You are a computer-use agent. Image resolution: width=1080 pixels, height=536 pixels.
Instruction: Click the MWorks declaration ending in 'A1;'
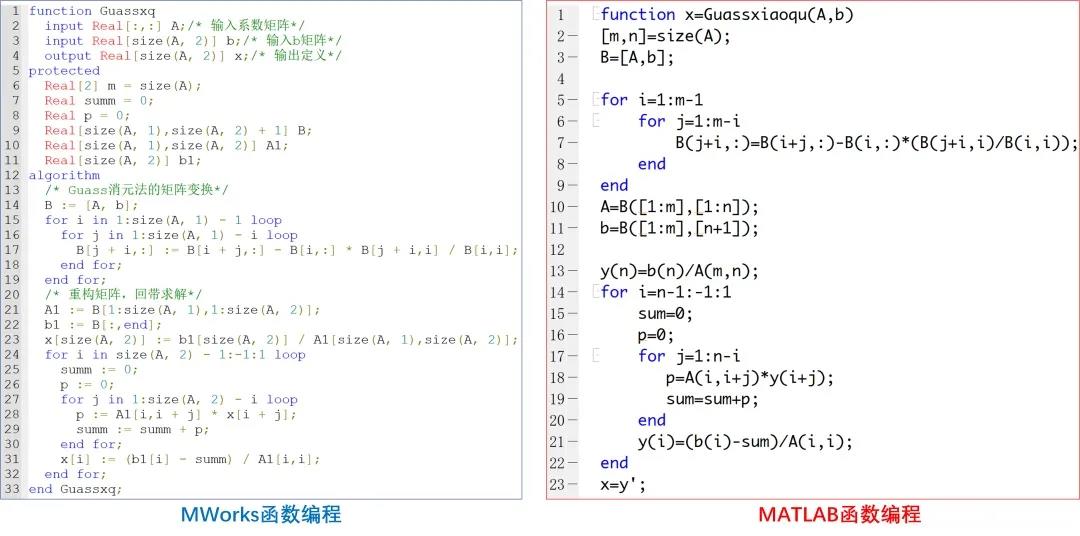click(167, 145)
